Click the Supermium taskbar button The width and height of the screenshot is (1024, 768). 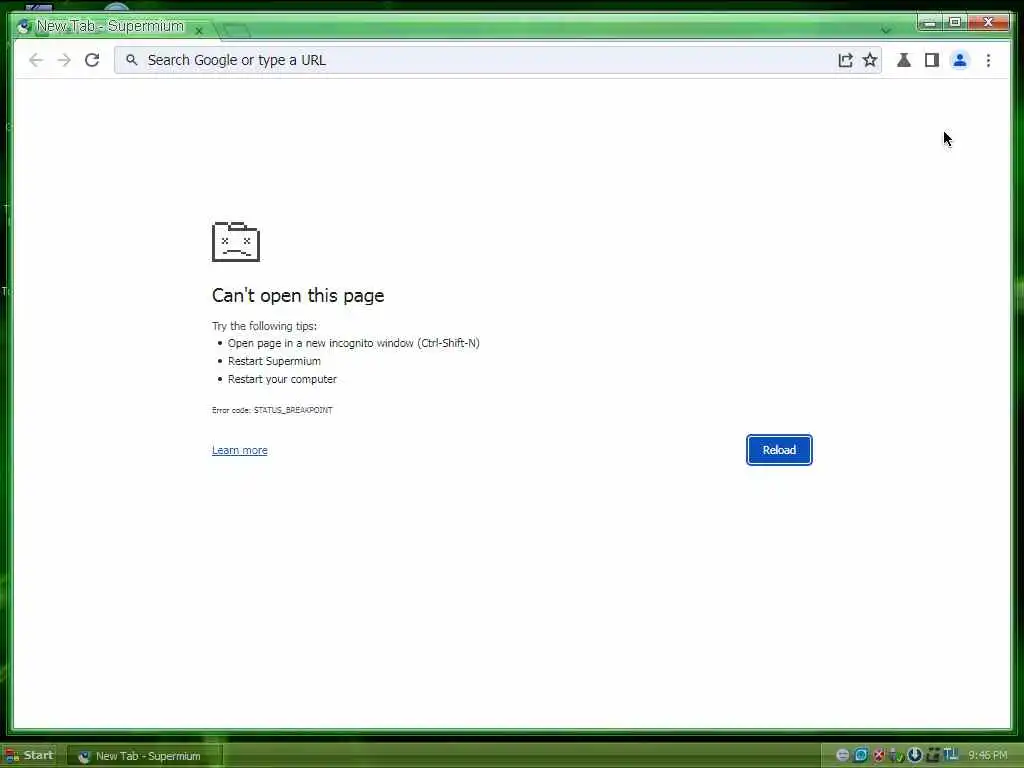[145, 756]
